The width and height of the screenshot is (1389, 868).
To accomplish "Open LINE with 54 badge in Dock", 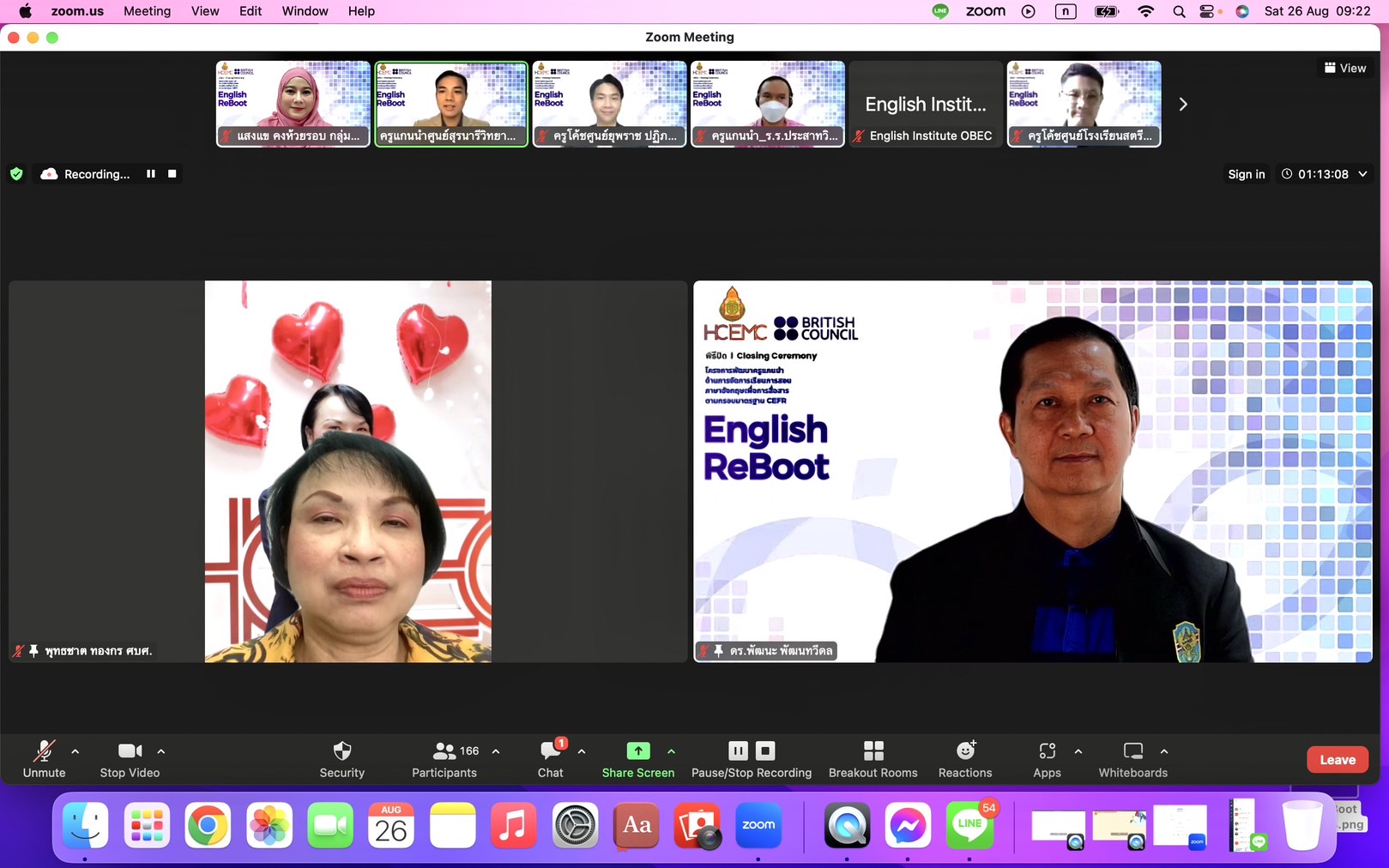I will pyautogui.click(x=969, y=825).
